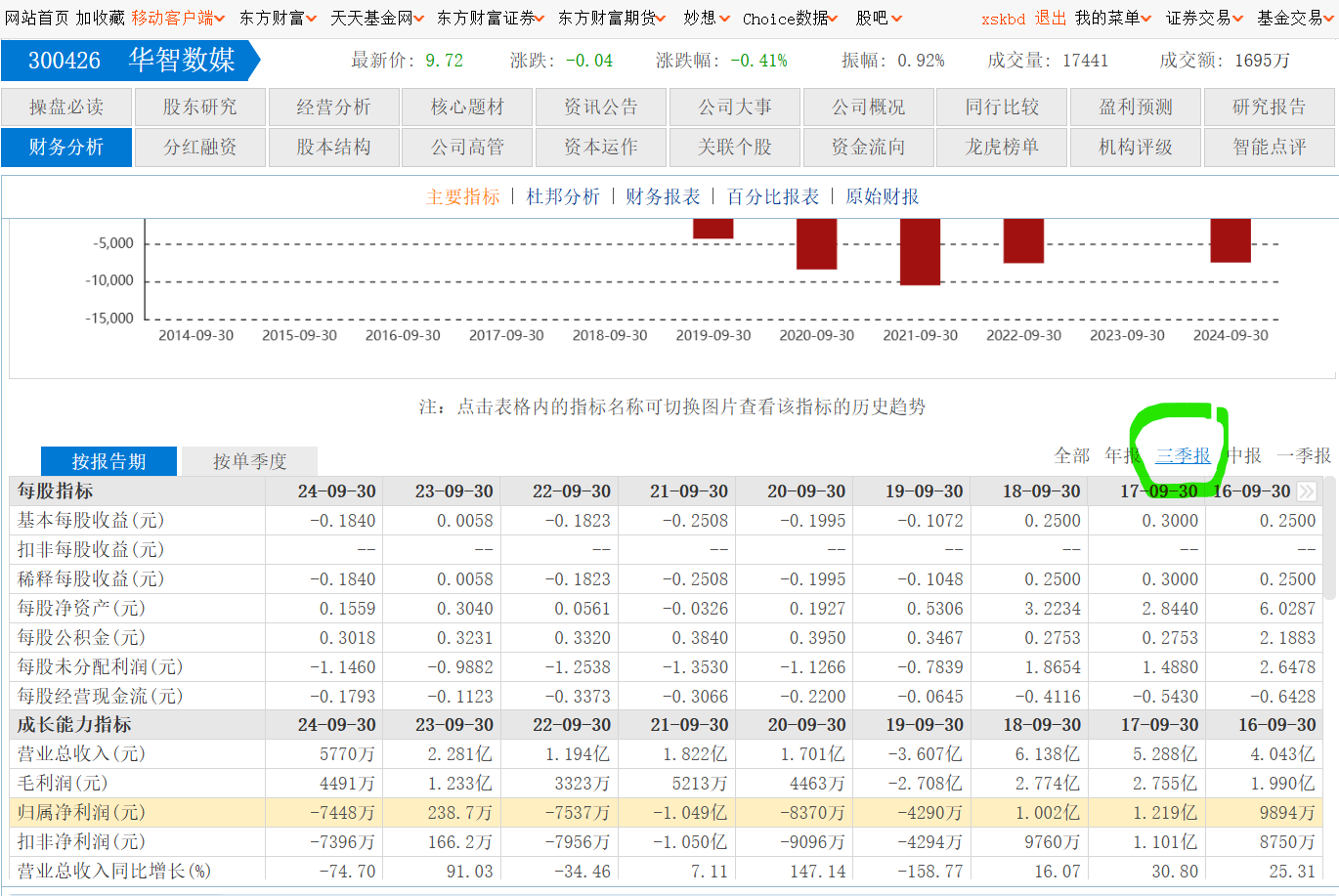Open the 龙虎榜单 tab
The width and height of the screenshot is (1339, 896).
[x=1003, y=147]
